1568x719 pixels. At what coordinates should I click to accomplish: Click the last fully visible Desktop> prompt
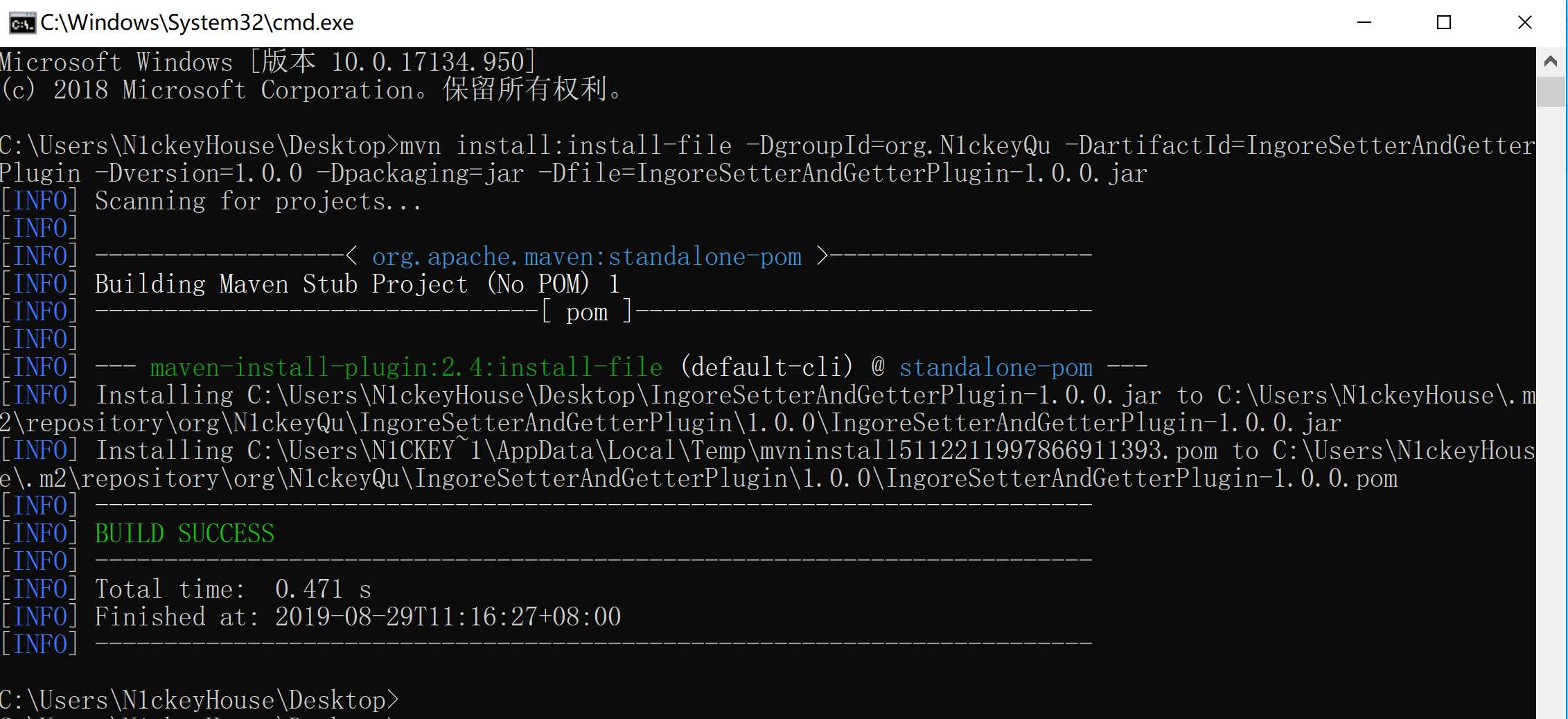pyautogui.click(x=200, y=700)
